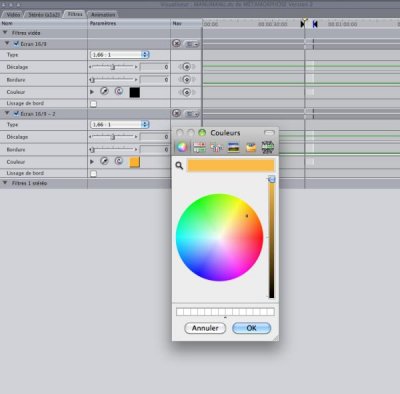Nudge first Bordure slider right arrow
Screen dimensions: 400x394
click(x=136, y=80)
